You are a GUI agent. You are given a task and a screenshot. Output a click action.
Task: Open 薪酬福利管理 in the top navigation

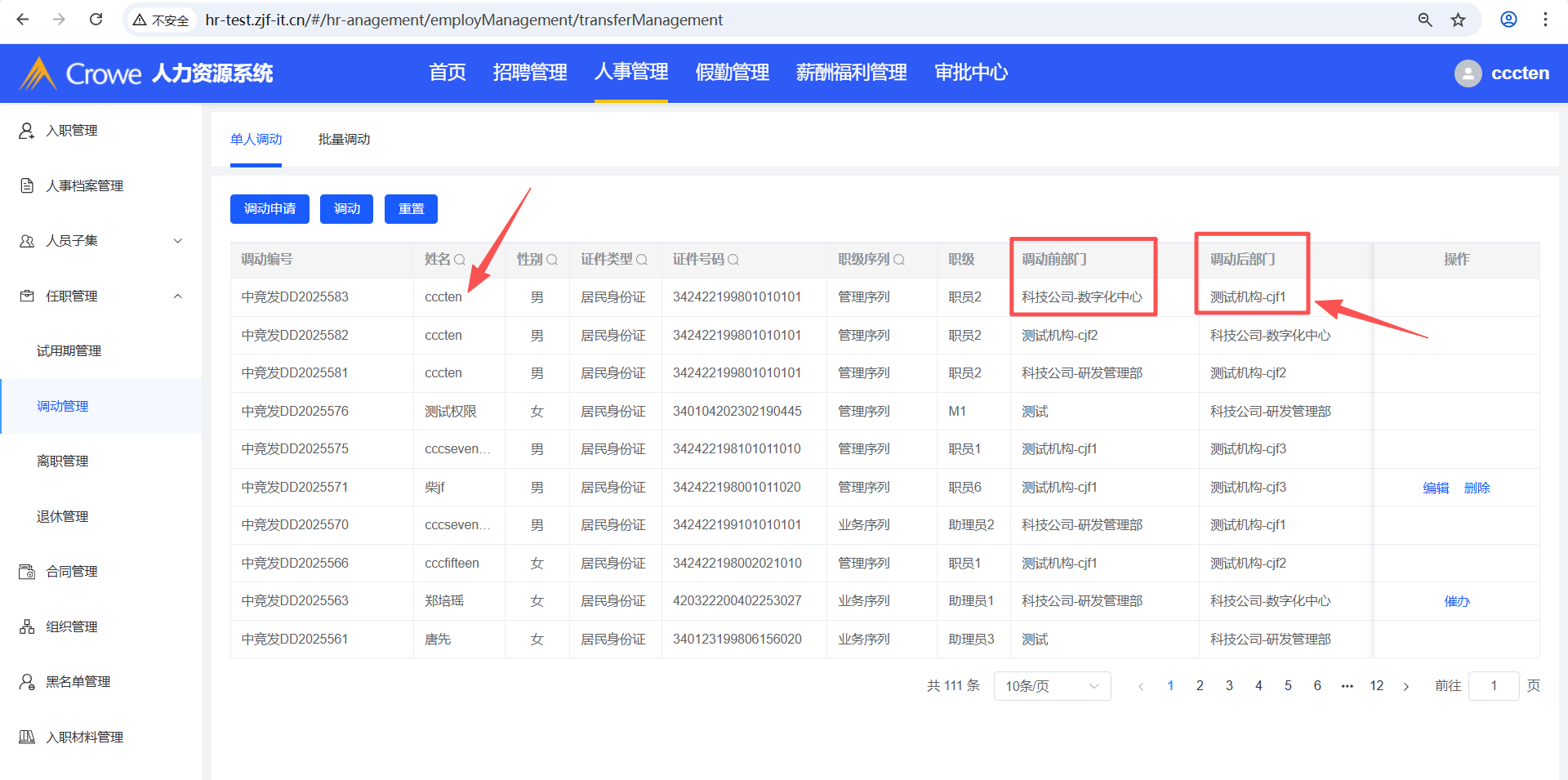851,73
